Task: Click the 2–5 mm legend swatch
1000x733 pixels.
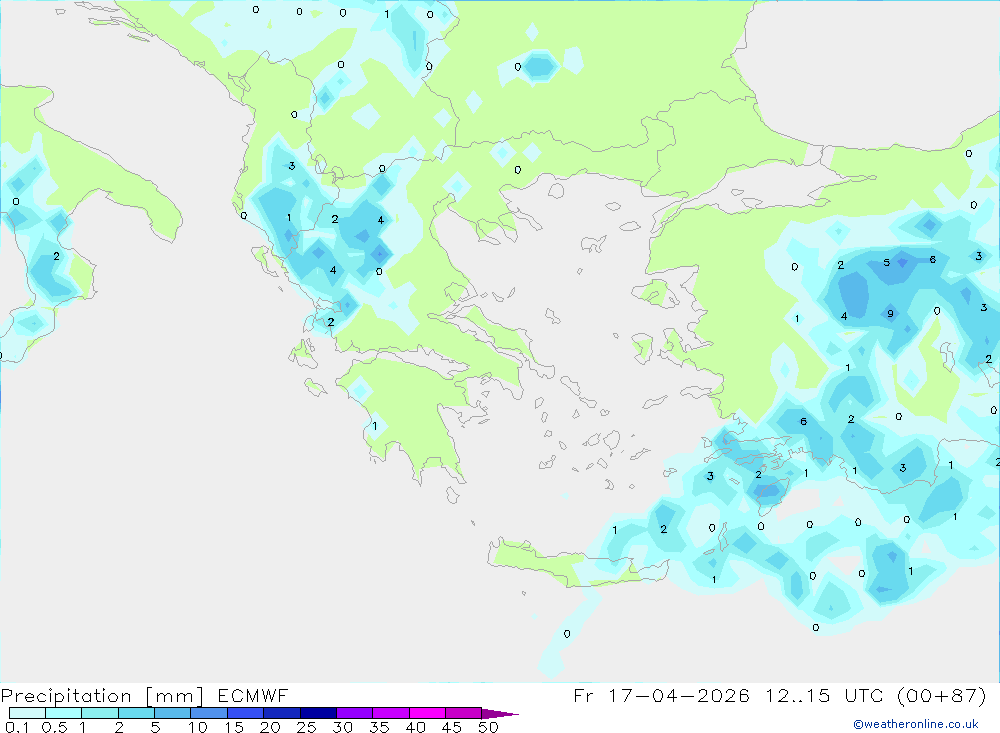Action: [136, 713]
